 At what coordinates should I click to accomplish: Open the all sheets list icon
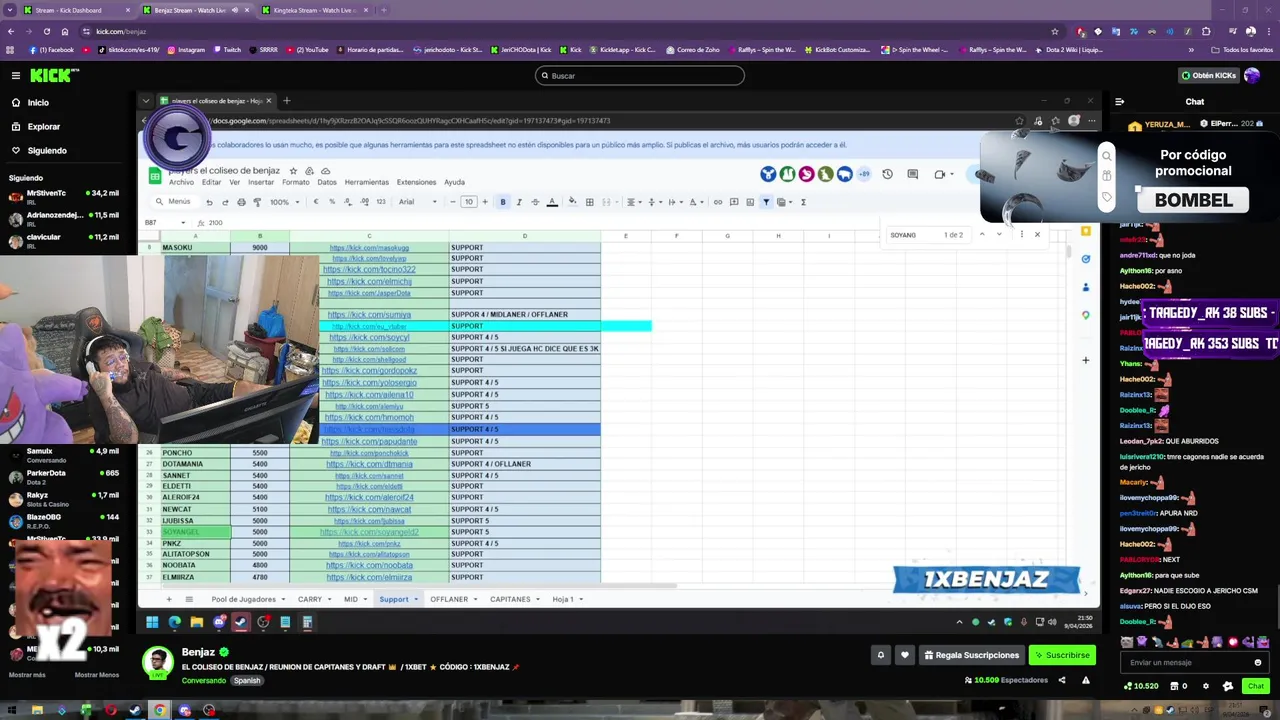pos(189,599)
